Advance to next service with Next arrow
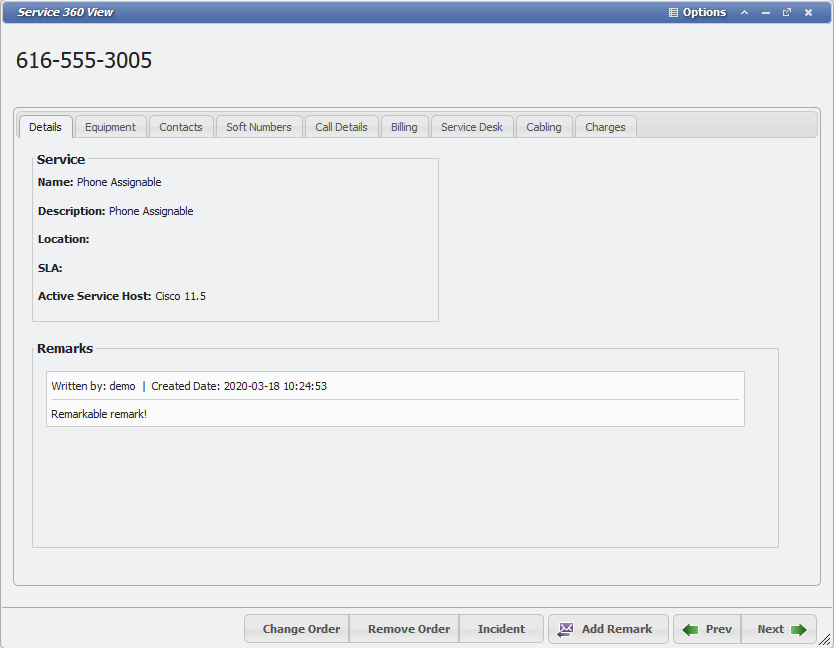The image size is (834, 648). tap(798, 629)
